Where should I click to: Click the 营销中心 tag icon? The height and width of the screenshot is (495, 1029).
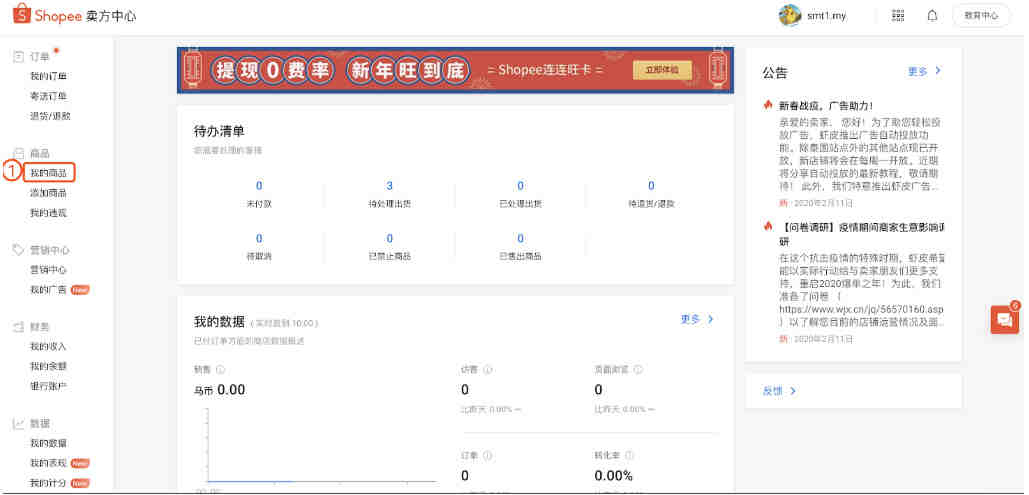click(x=19, y=250)
